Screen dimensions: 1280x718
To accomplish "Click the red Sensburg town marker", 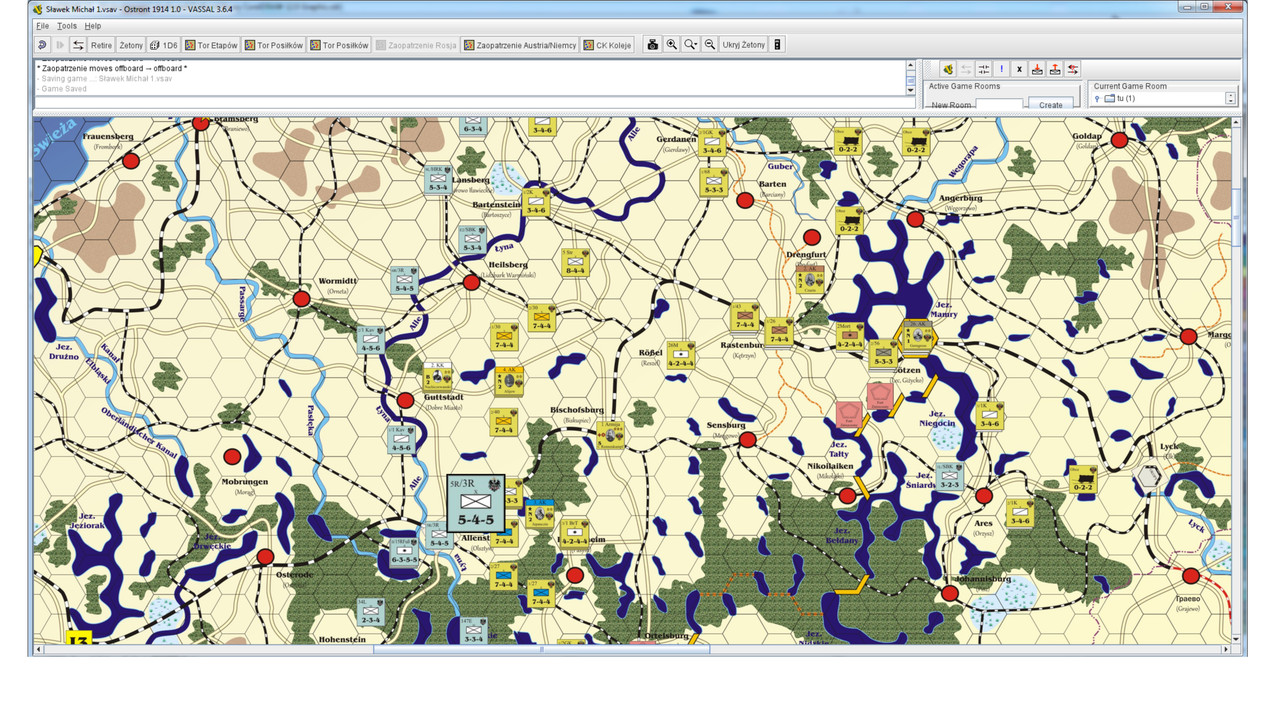I will tap(747, 439).
